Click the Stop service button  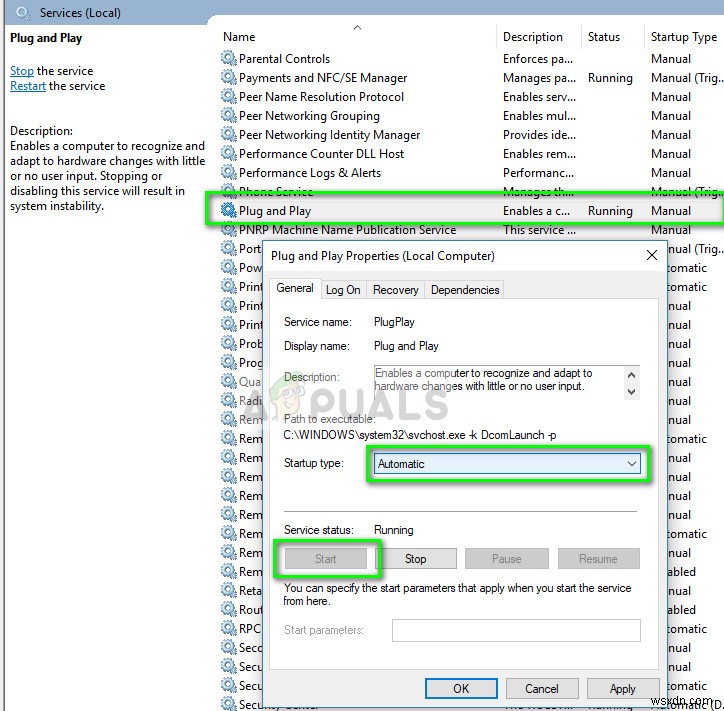415,559
